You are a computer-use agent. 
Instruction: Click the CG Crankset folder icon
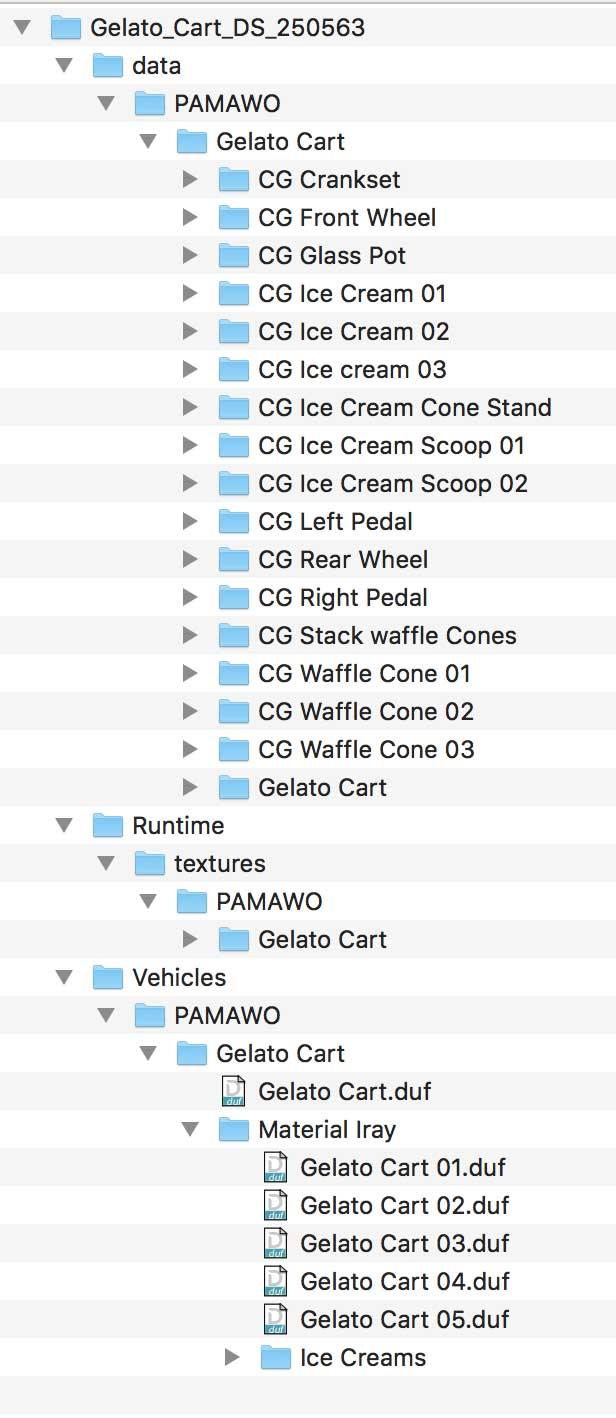(233, 180)
